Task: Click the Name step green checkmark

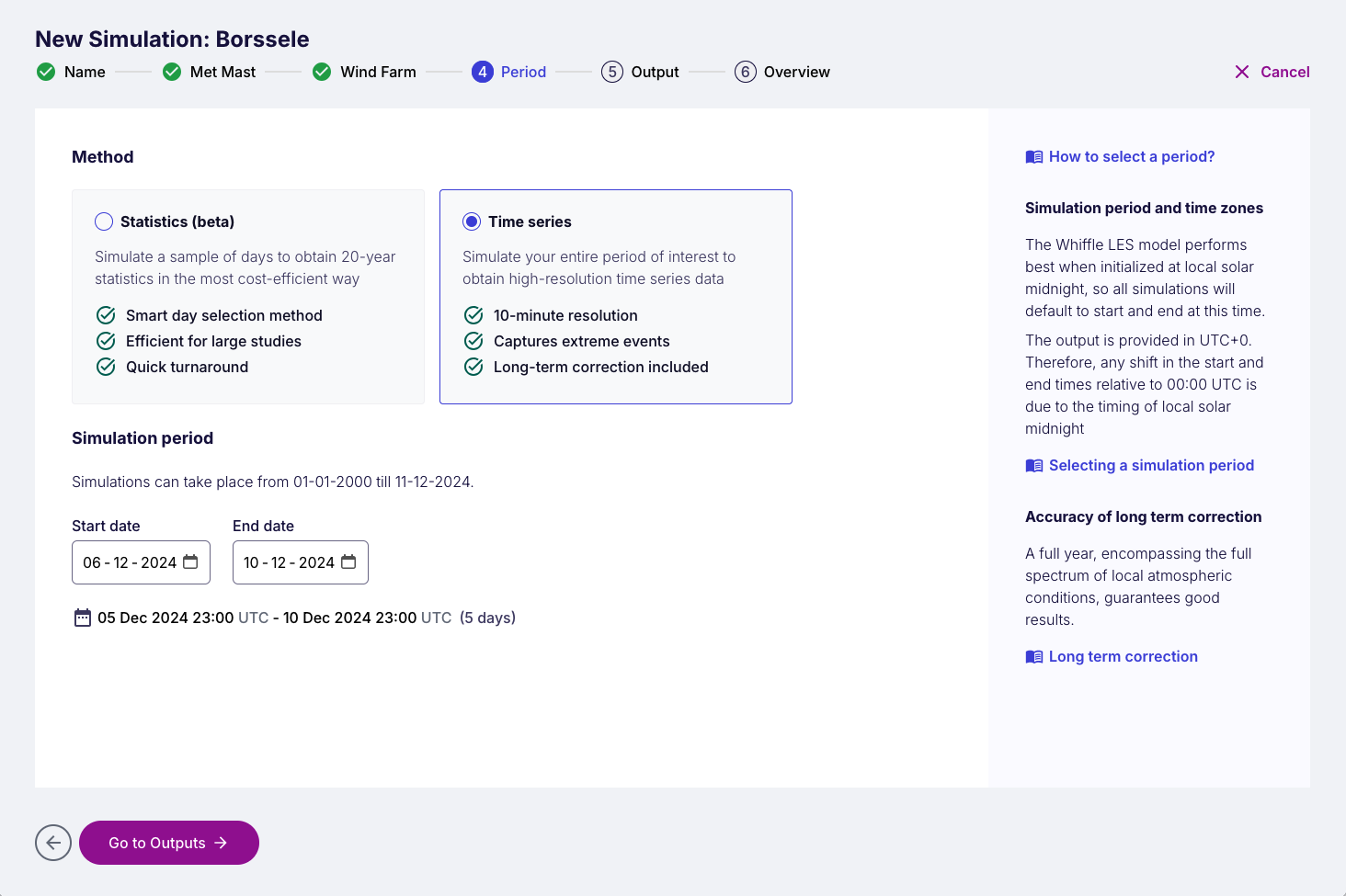Action: [x=46, y=72]
